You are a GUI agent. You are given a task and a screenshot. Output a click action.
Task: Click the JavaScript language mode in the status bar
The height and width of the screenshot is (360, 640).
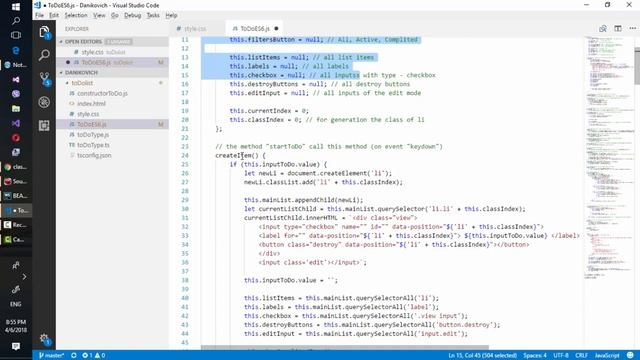pos(607,356)
